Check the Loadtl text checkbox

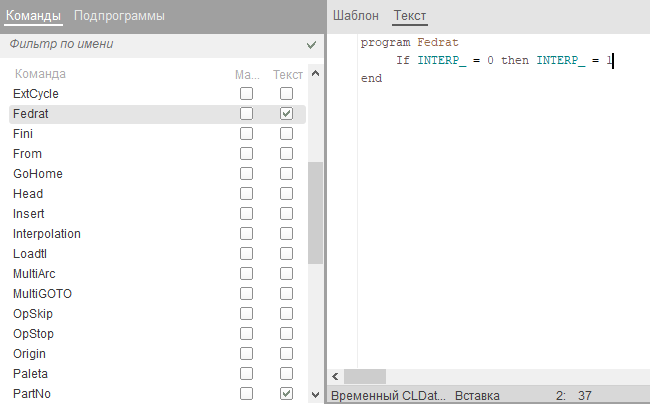pos(286,254)
